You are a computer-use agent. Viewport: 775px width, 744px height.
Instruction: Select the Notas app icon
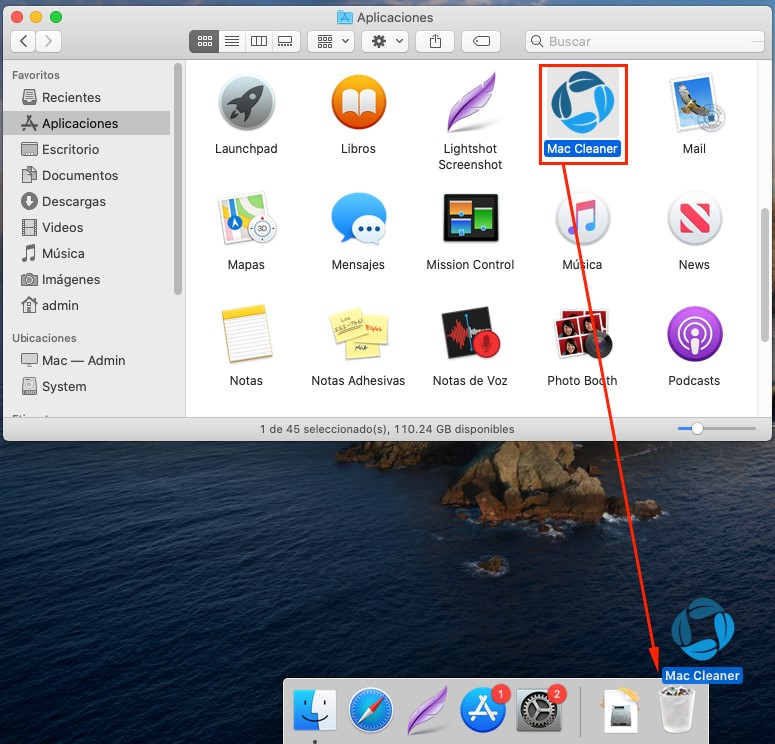247,334
